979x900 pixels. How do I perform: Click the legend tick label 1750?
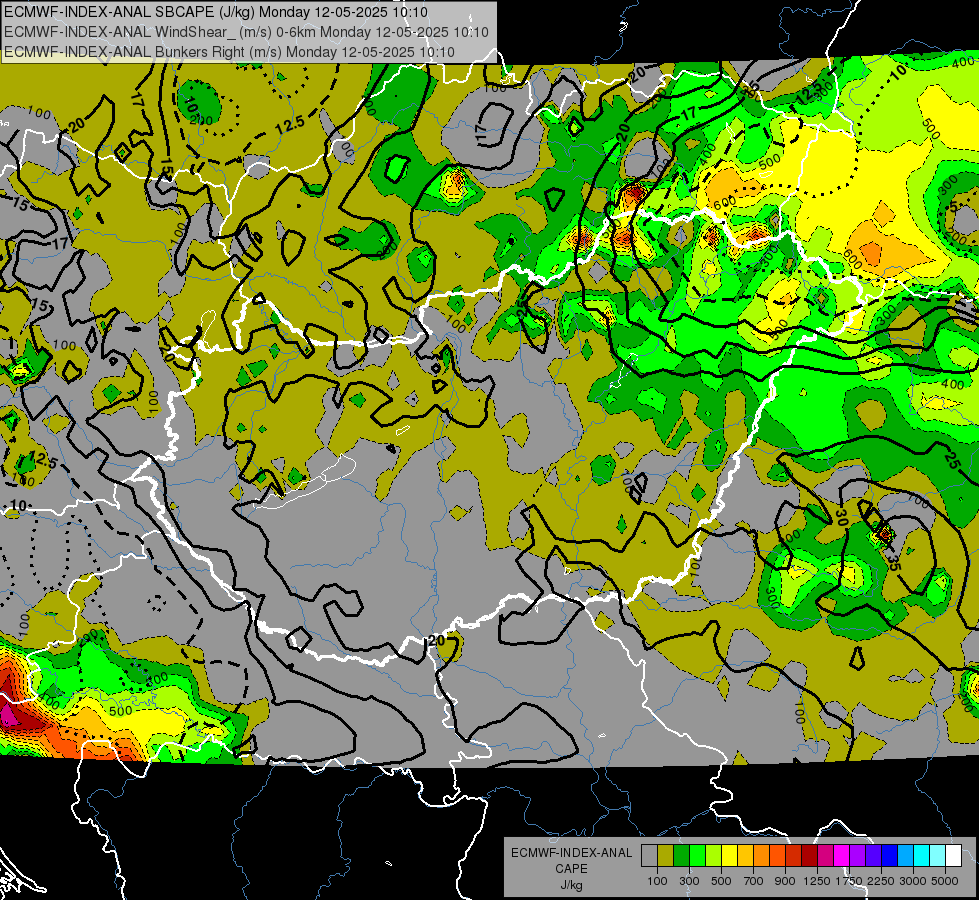pos(849,881)
